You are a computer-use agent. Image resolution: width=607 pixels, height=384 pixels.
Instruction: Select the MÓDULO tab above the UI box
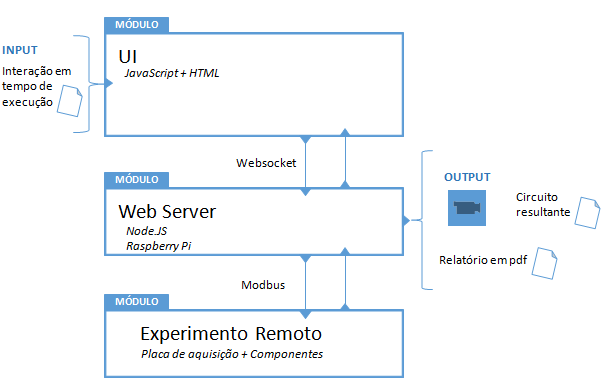tap(137, 25)
